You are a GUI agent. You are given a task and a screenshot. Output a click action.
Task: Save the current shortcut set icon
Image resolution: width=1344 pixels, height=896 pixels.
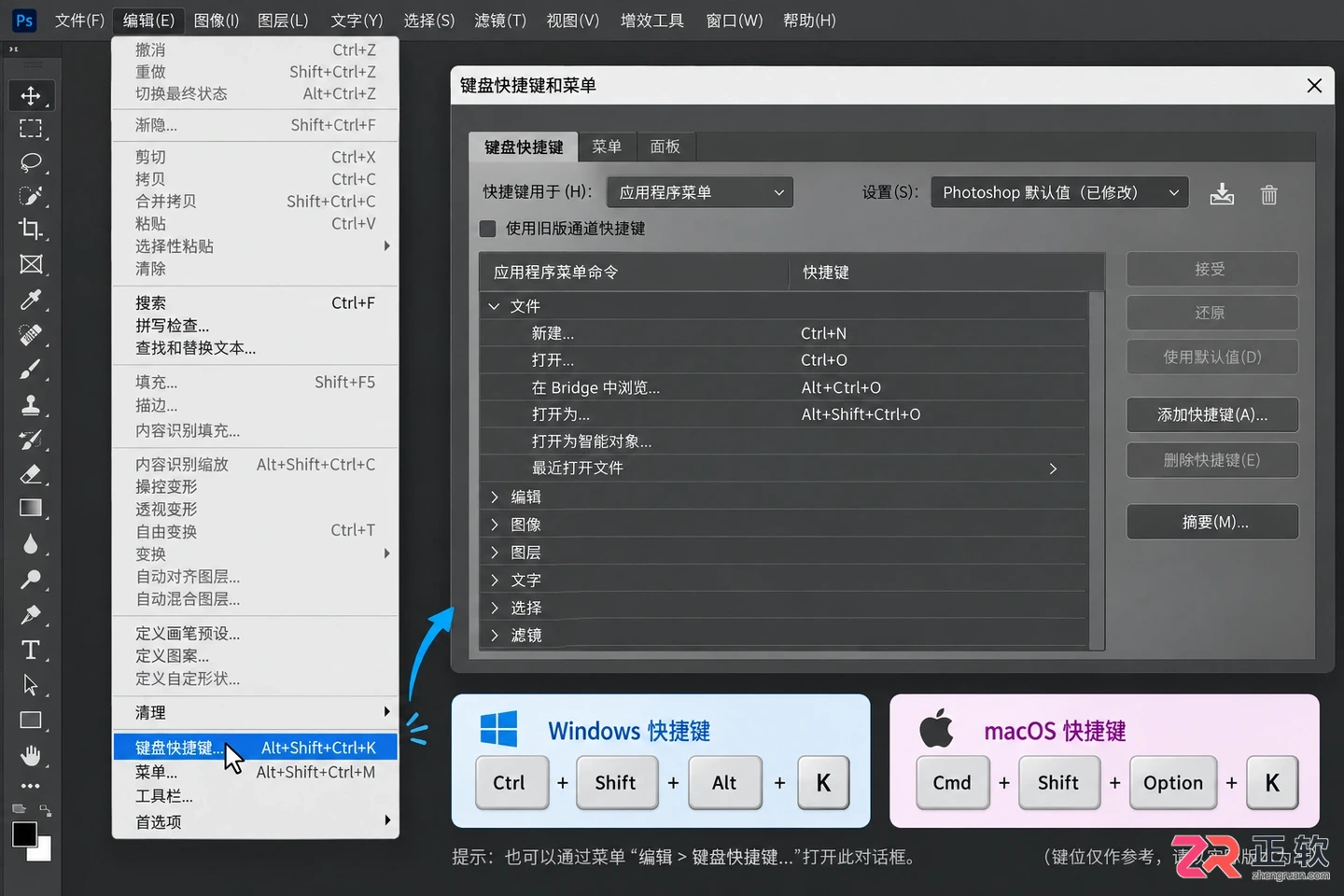coord(1222,194)
